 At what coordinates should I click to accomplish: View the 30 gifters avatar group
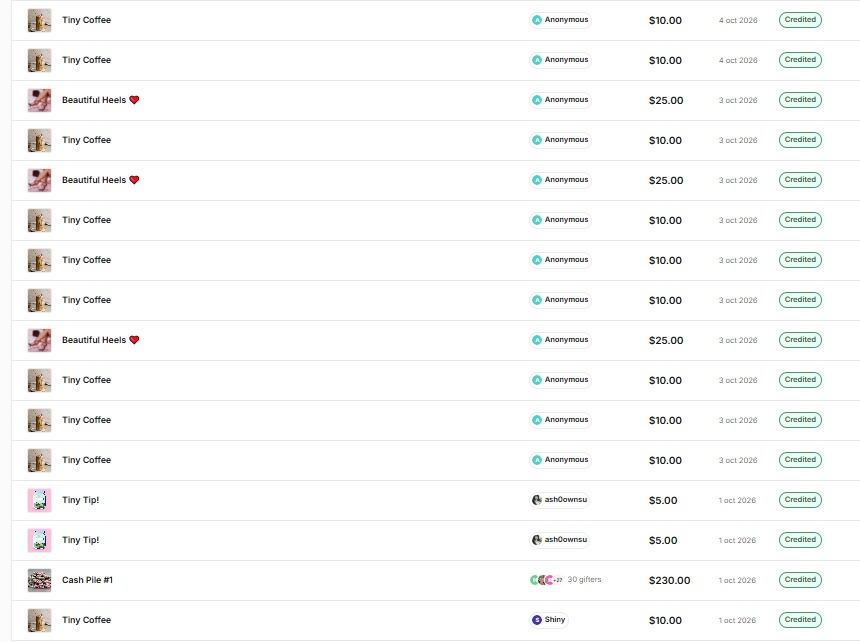[546, 579]
